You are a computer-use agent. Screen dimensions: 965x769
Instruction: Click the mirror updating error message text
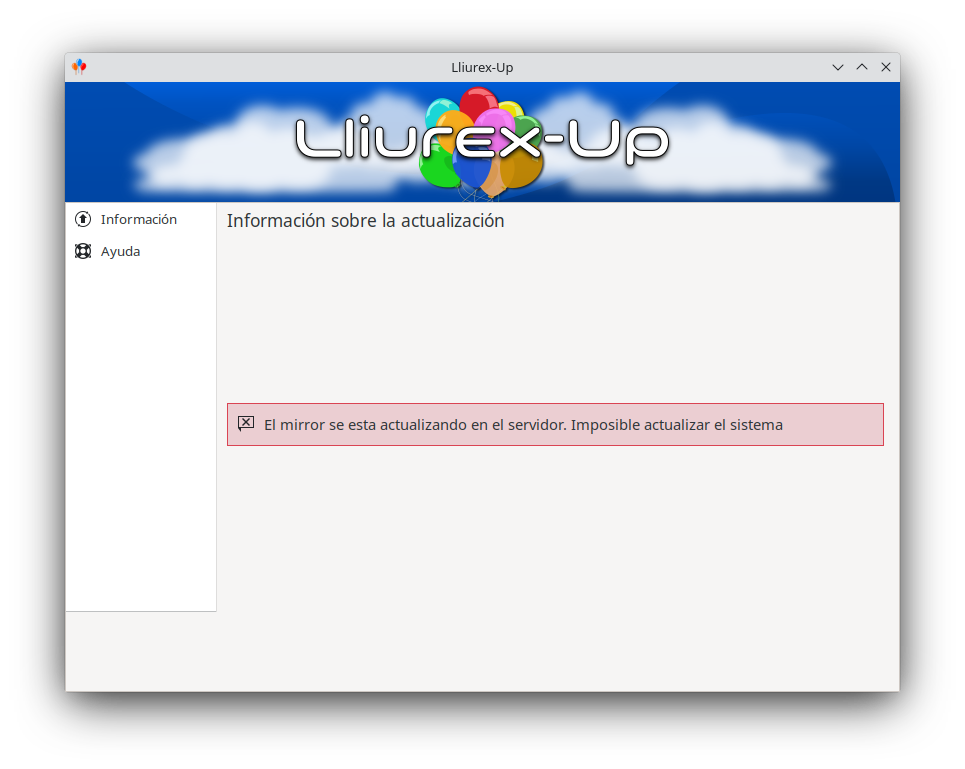pyautogui.click(x=523, y=424)
